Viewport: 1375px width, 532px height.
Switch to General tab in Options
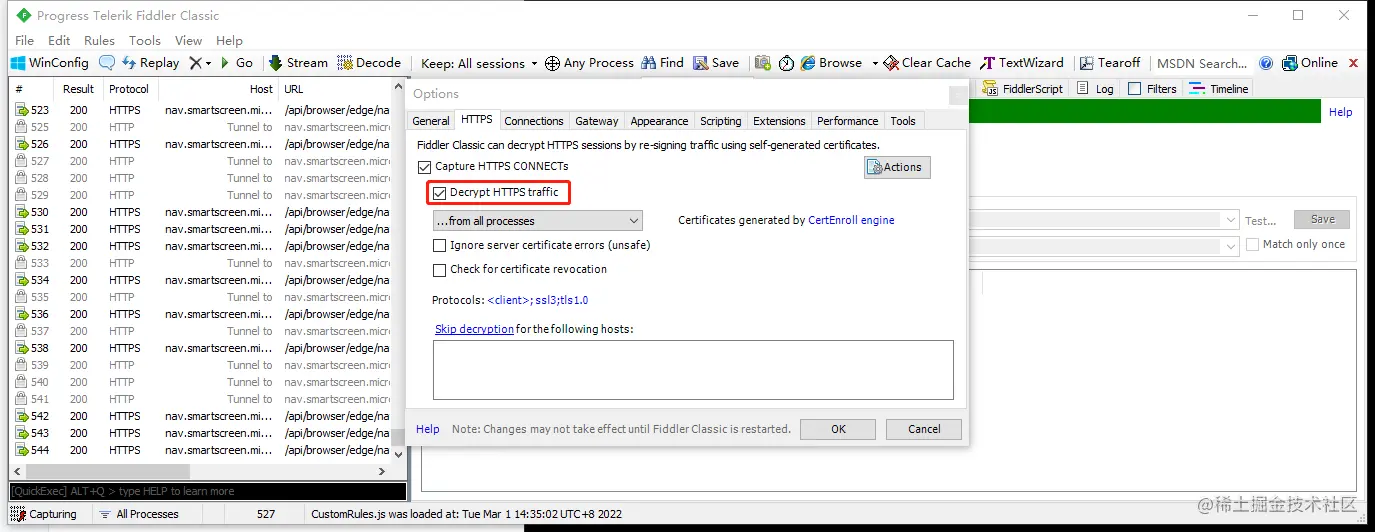pyautogui.click(x=431, y=121)
